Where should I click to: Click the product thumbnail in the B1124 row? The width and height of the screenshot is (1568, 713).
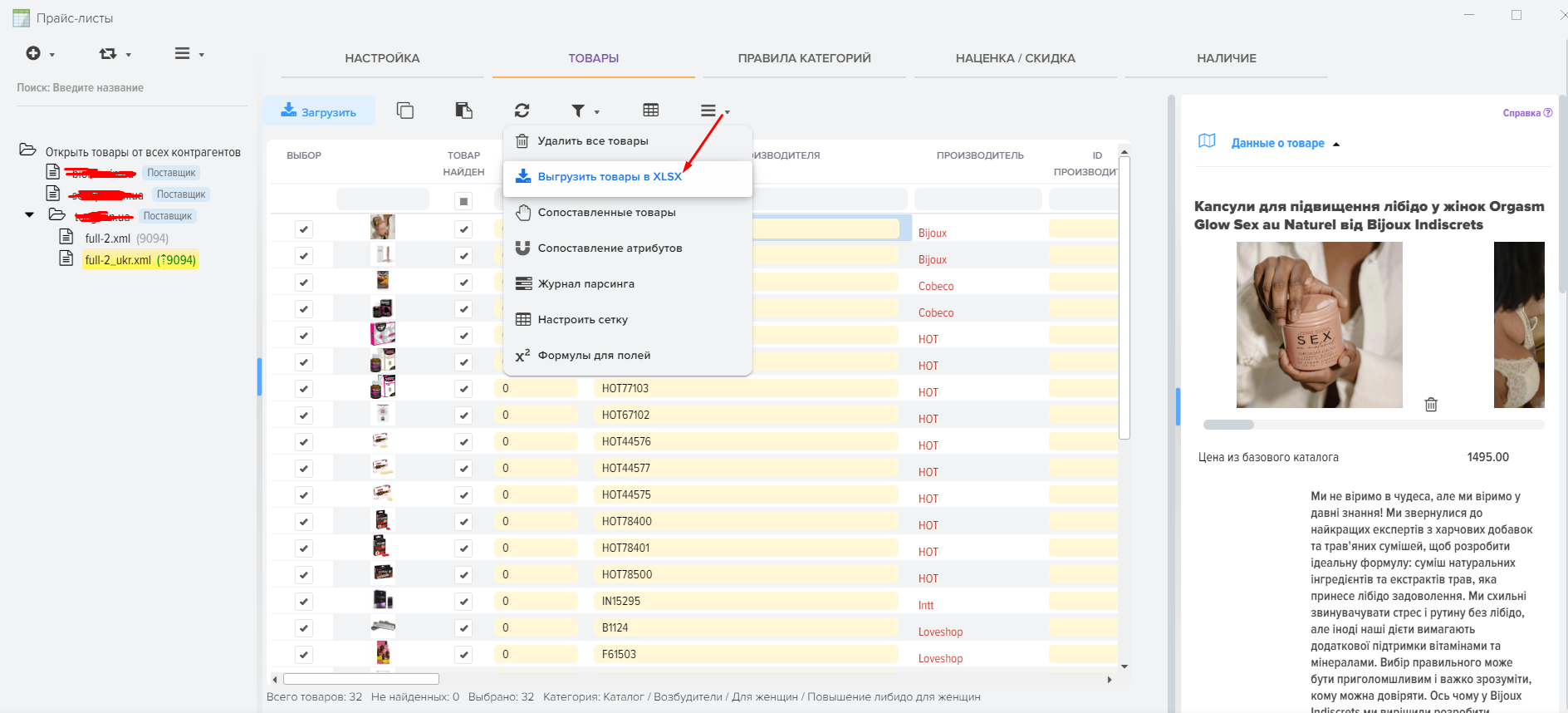(x=383, y=627)
